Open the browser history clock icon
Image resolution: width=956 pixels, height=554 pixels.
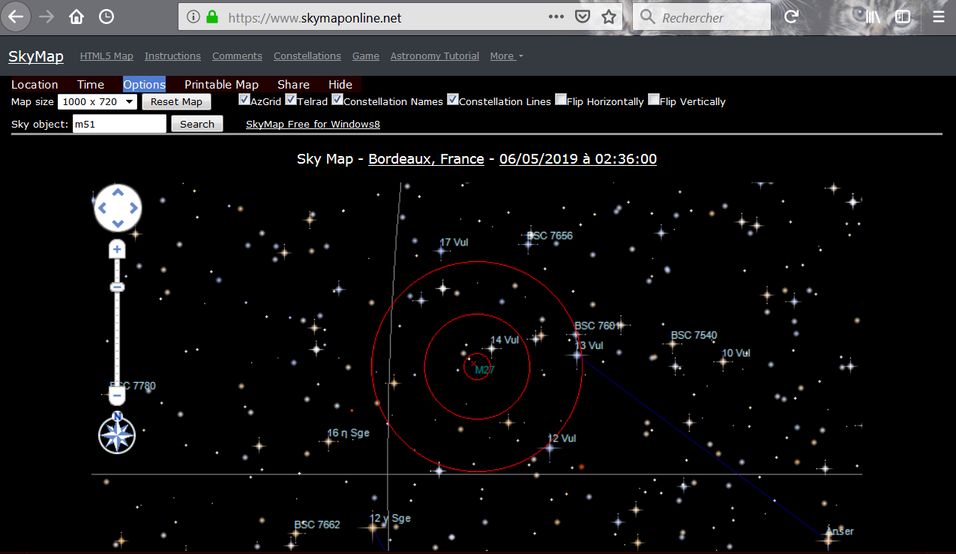(106, 17)
